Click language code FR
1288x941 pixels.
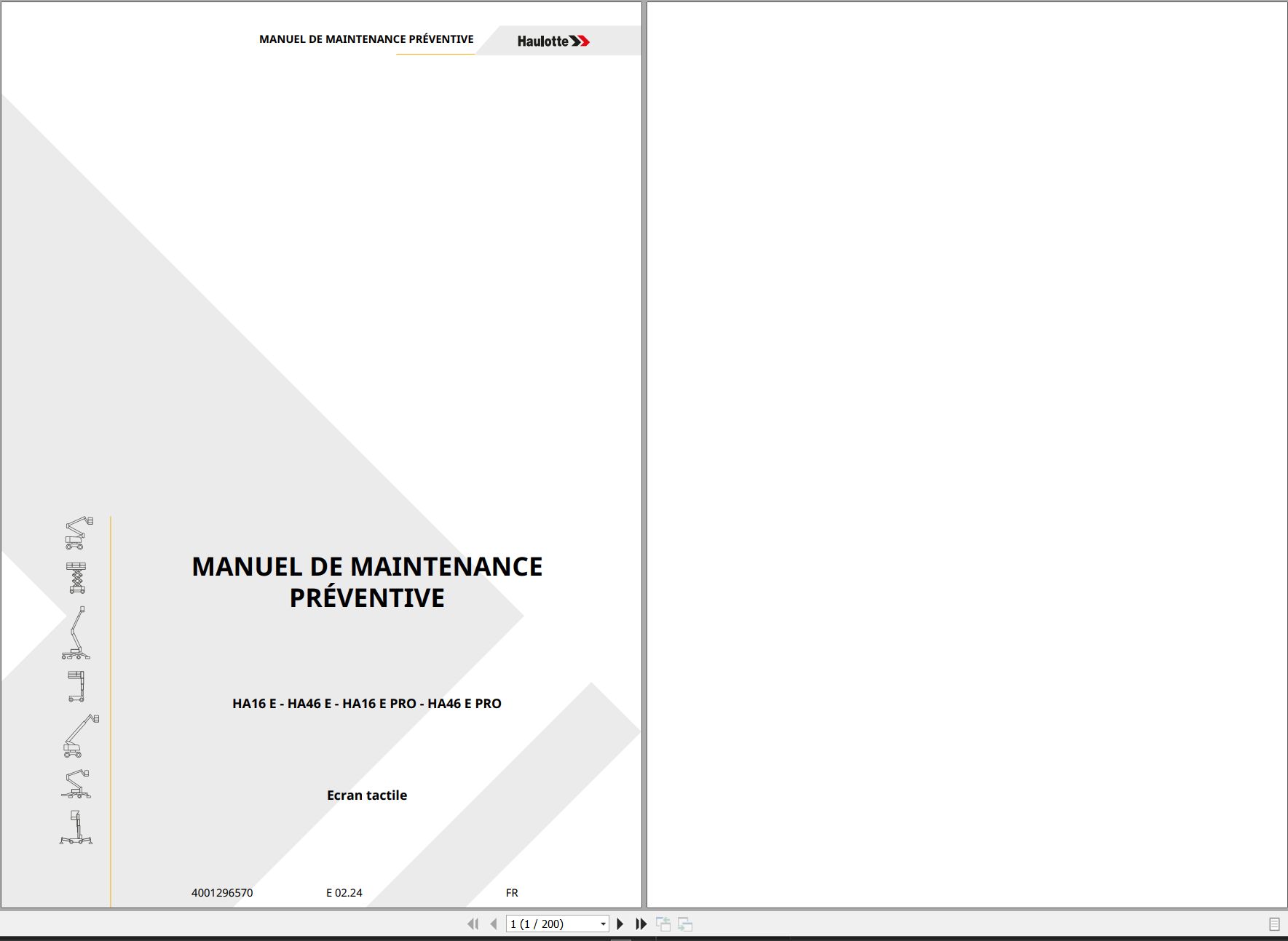(x=512, y=893)
